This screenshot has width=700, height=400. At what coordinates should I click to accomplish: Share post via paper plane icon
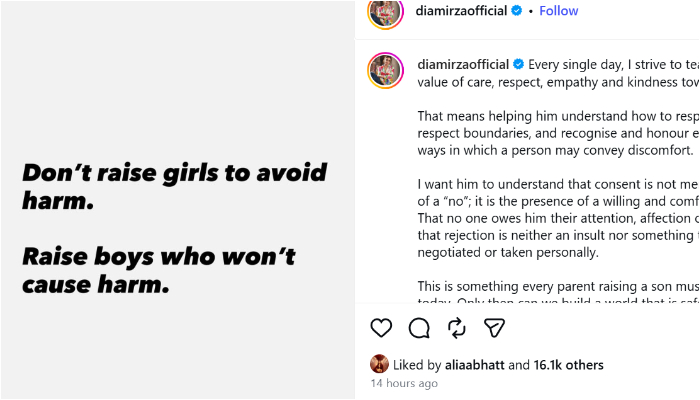click(x=494, y=328)
